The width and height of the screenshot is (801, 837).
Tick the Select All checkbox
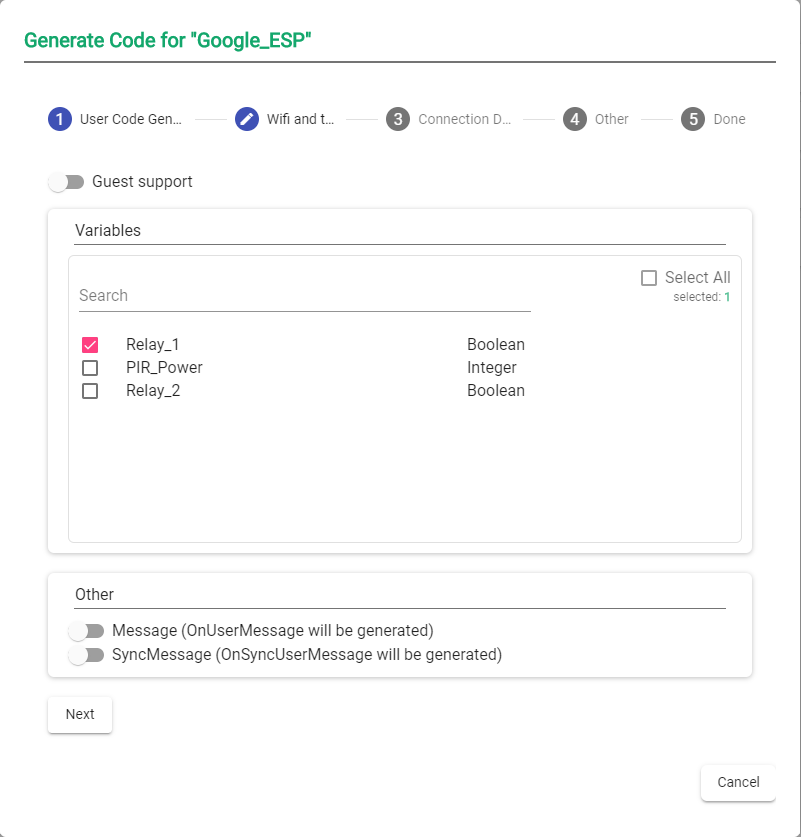pos(649,278)
